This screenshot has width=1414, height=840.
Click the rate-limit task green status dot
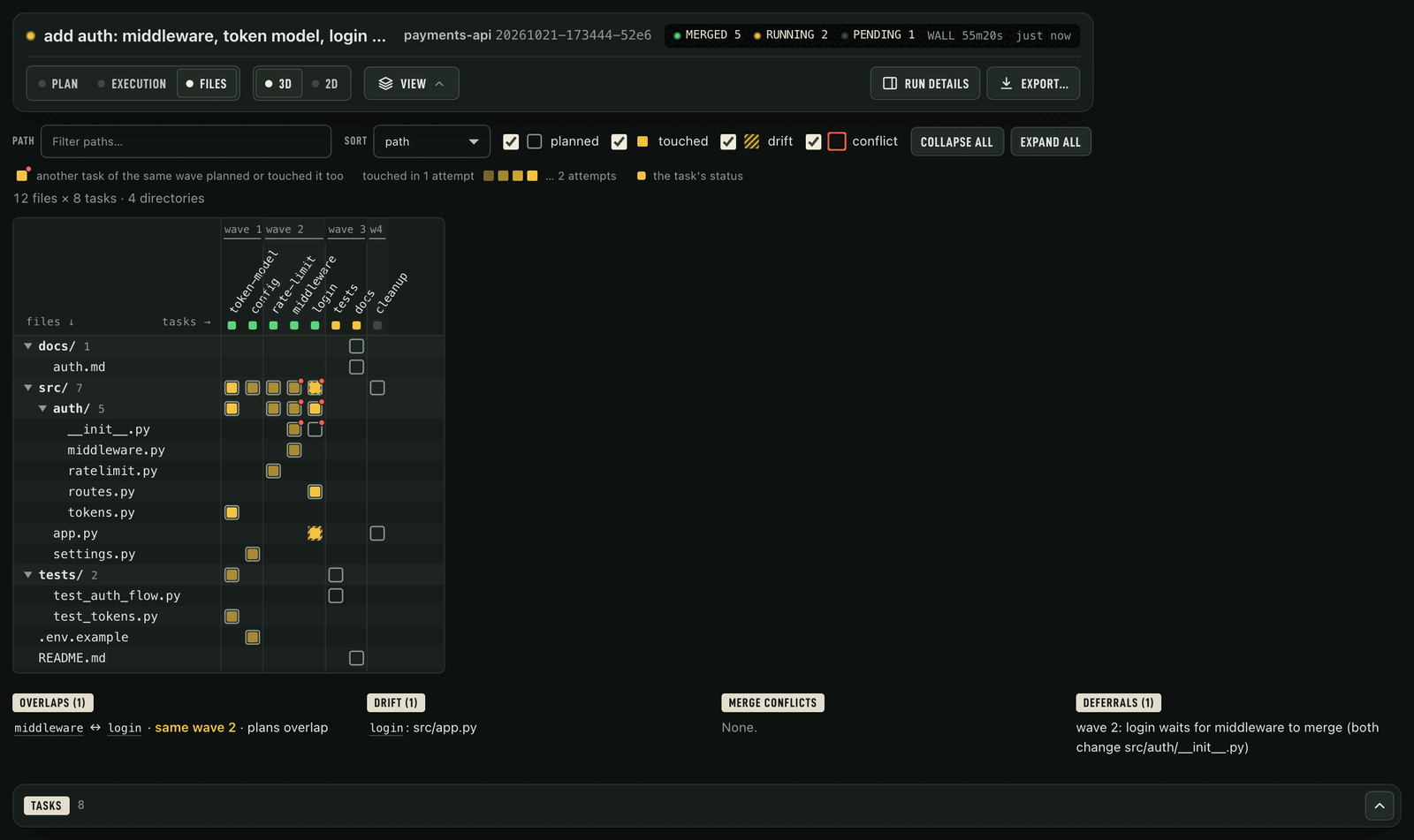(273, 326)
